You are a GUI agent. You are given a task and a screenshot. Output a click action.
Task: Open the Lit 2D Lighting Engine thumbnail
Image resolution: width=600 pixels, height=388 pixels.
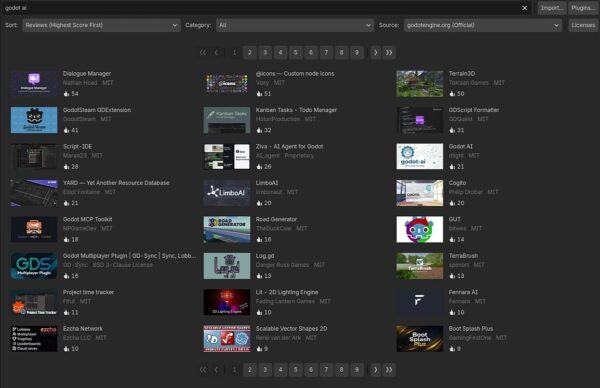click(x=227, y=302)
